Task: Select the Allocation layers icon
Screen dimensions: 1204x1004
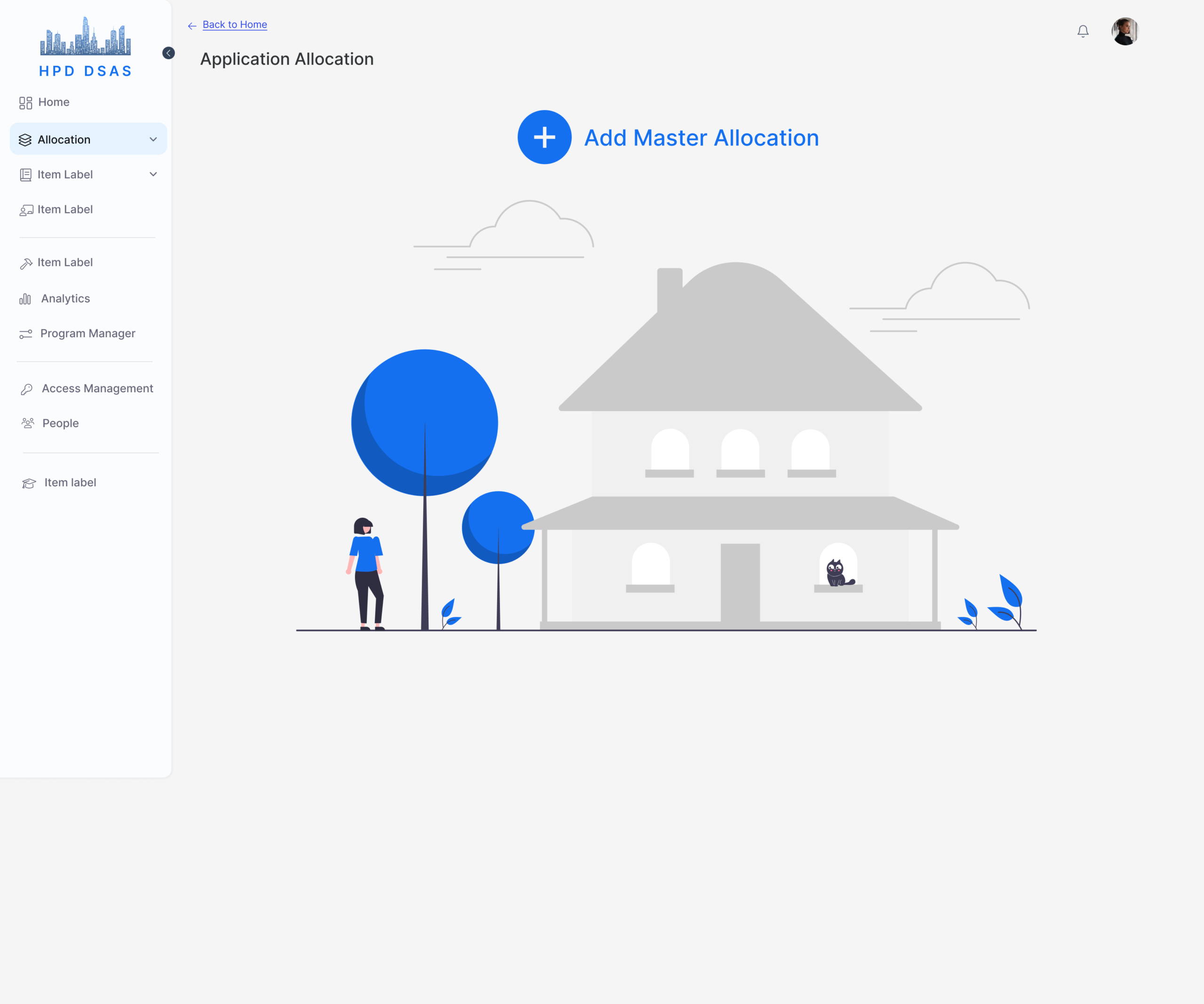Action: (25, 140)
